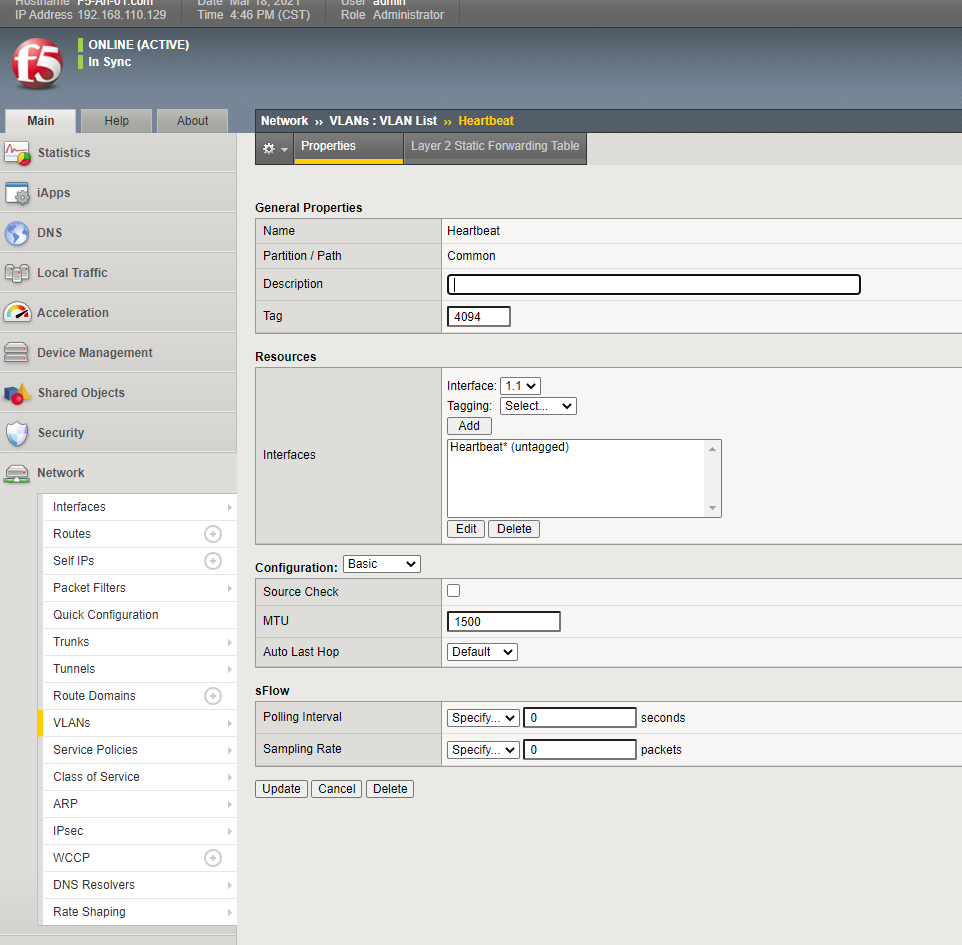
Task: Click the Acceleration gauge icon
Action: [x=17, y=313]
